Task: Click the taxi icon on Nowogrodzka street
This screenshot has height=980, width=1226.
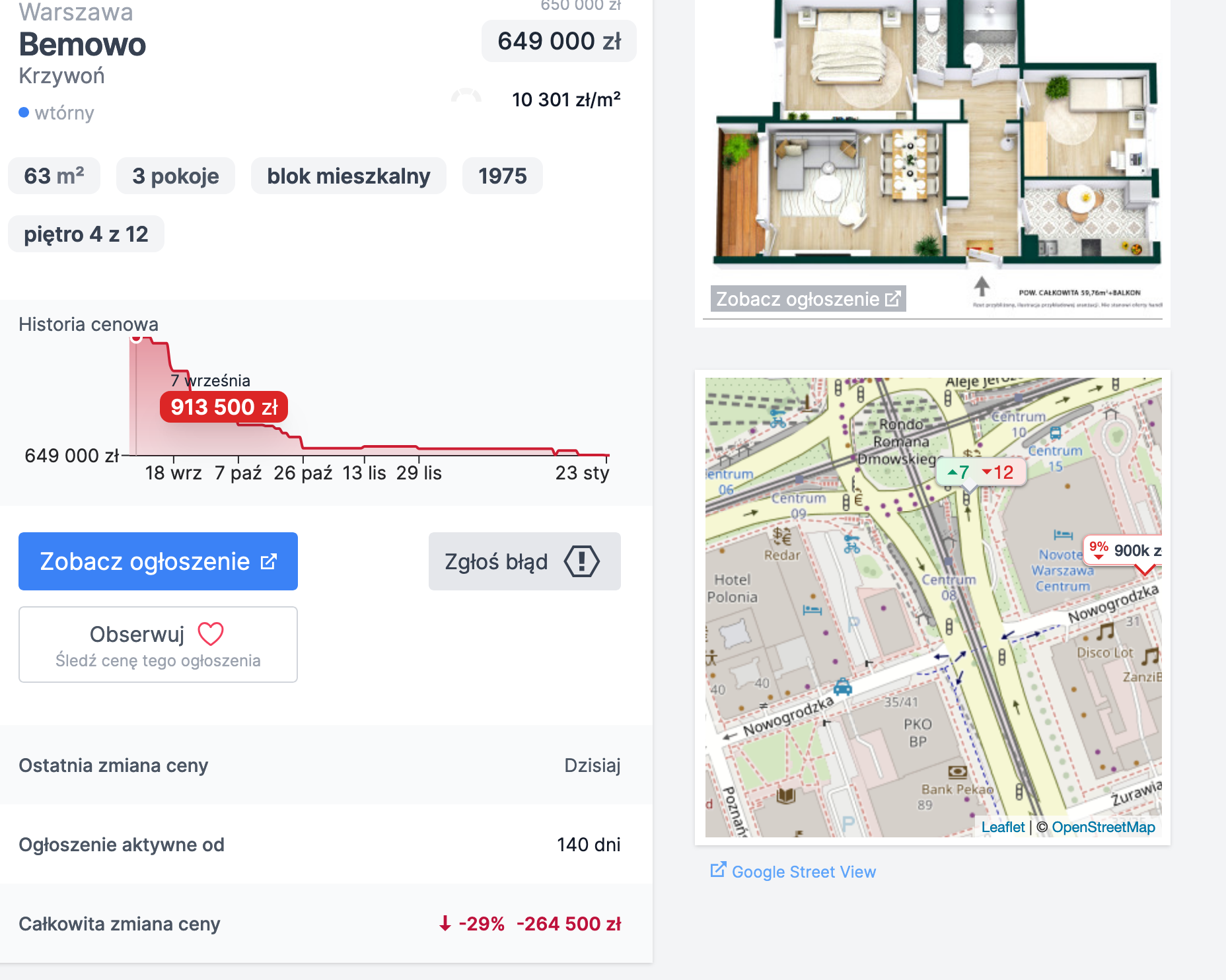Action: coord(842,687)
